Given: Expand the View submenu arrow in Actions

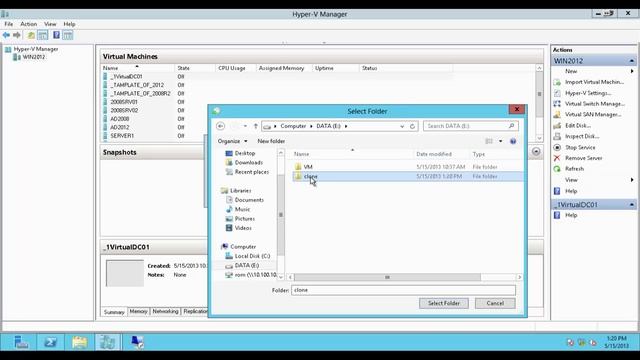Looking at the screenshot, I should click(x=632, y=180).
